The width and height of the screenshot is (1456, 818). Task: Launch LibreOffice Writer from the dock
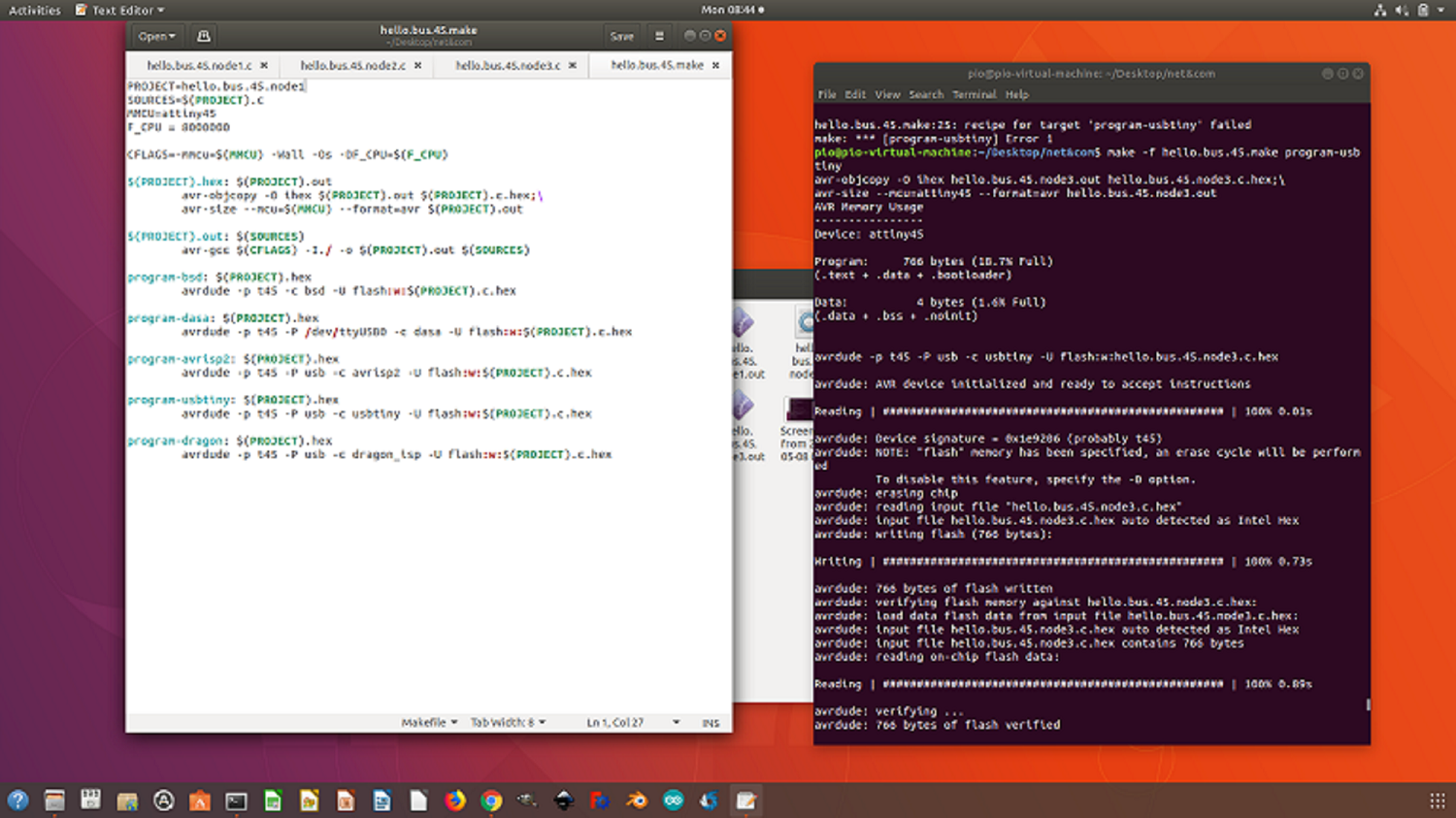click(381, 801)
